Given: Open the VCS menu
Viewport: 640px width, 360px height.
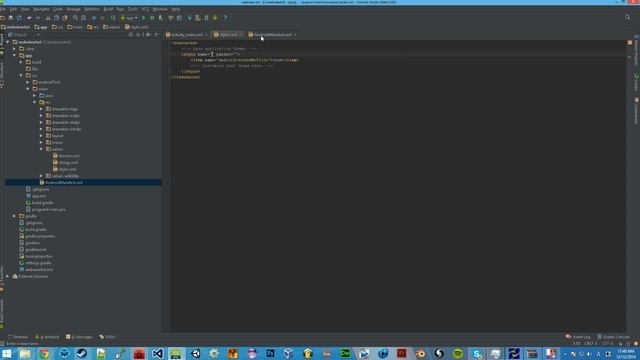Looking at the screenshot, I should coord(145,9).
